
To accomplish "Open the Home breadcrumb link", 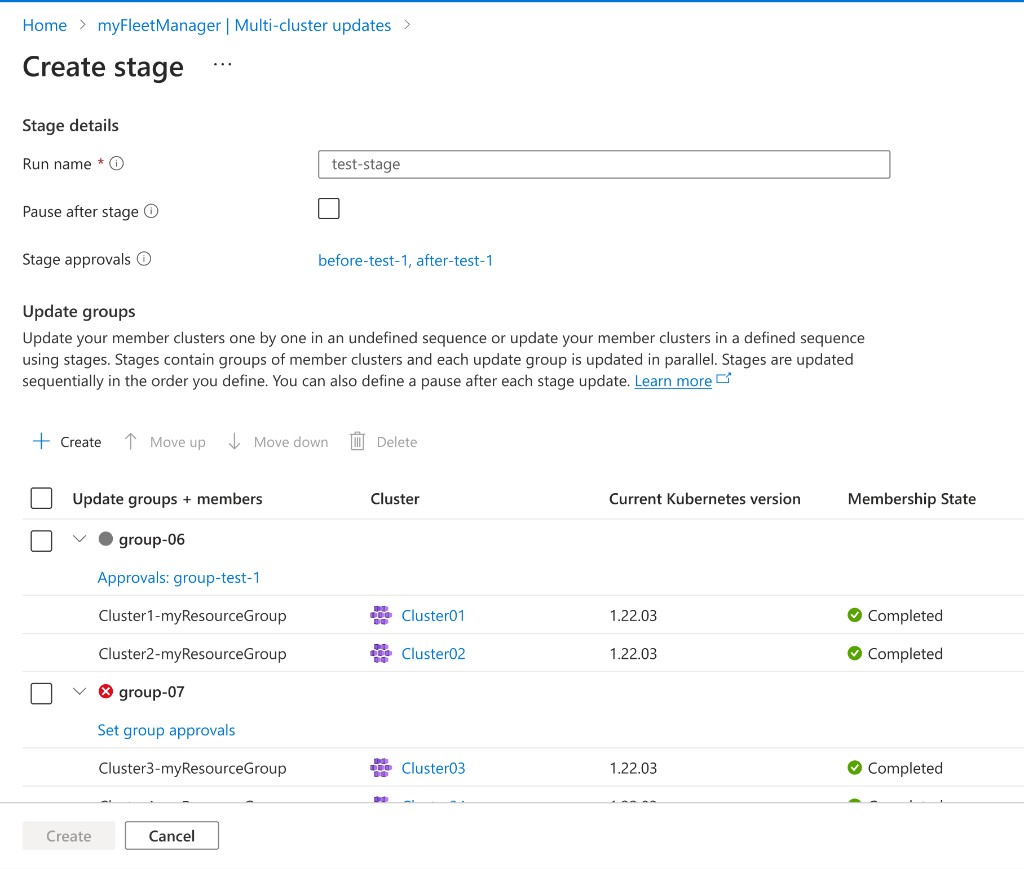I will coord(44,25).
